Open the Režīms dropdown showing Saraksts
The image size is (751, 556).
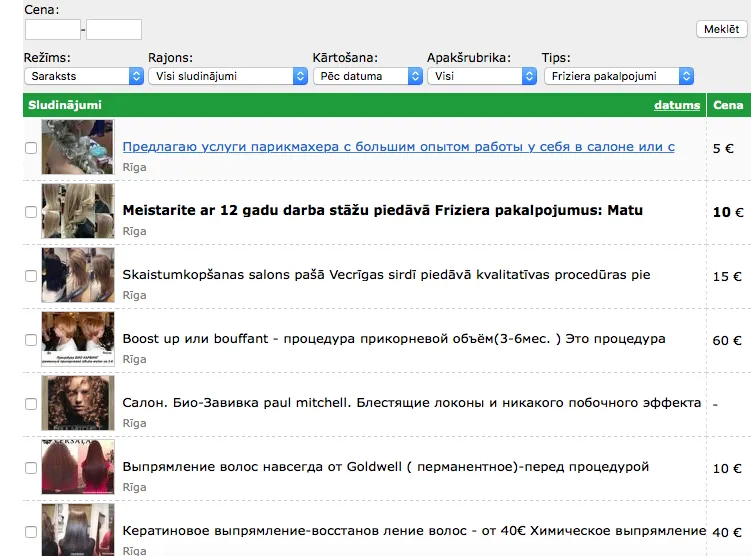coord(84,76)
